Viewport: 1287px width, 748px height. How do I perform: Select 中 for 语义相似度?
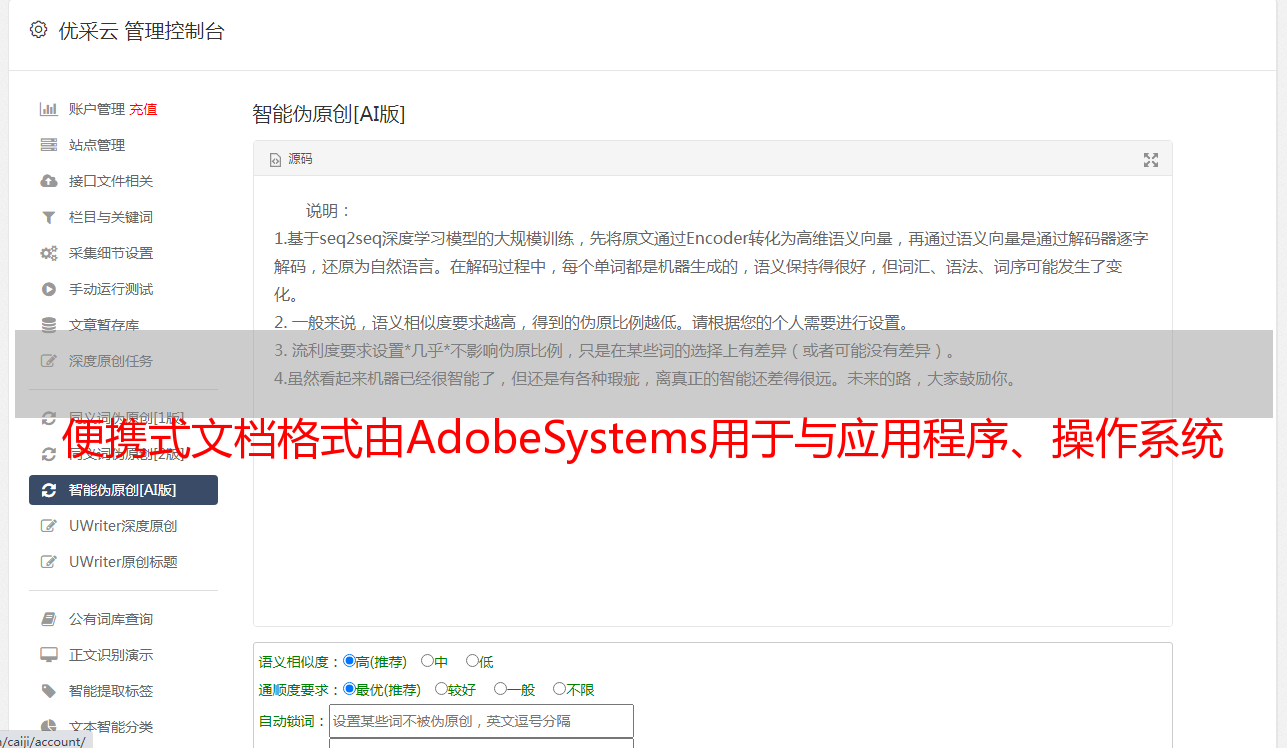427,661
